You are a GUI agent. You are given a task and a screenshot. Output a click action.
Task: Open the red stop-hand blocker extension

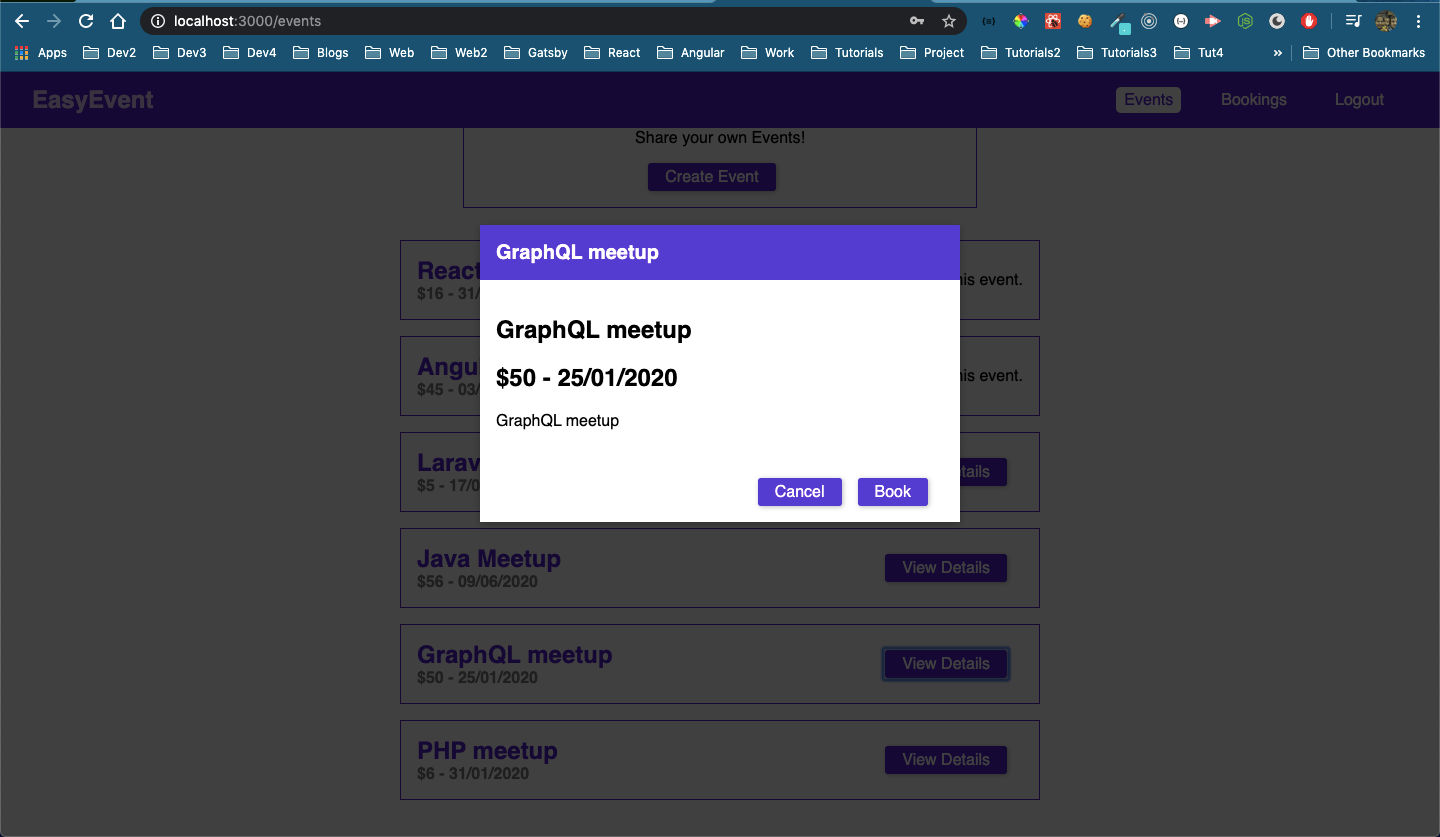[x=1309, y=21]
